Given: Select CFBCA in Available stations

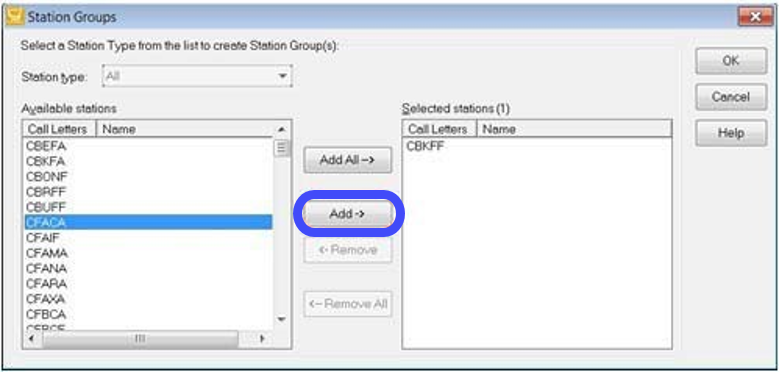Looking at the screenshot, I should click(148, 315).
